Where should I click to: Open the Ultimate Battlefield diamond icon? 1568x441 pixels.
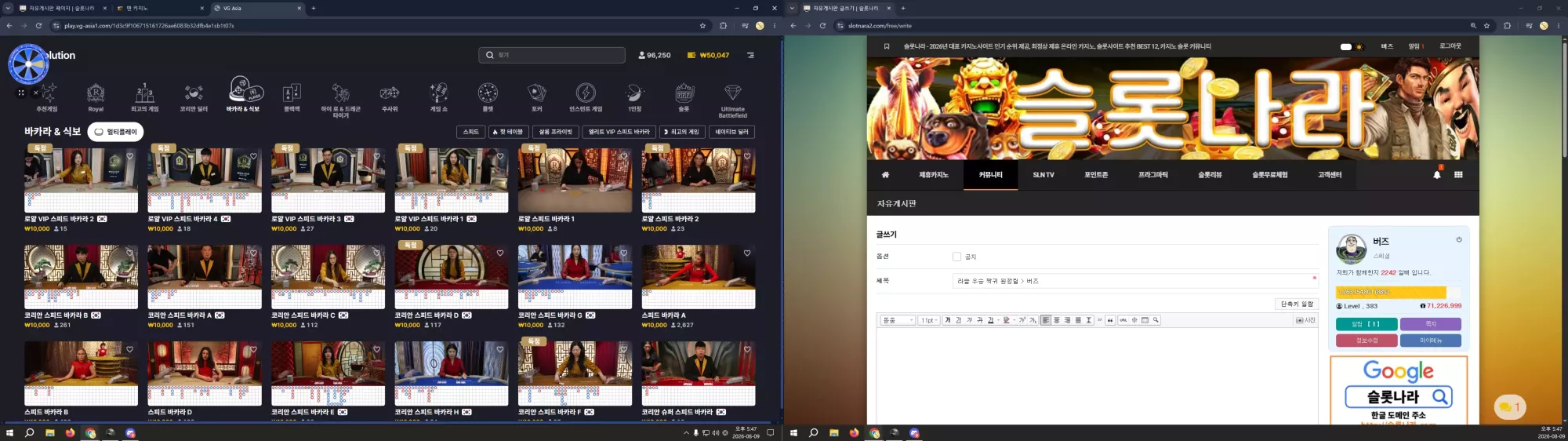click(x=733, y=93)
